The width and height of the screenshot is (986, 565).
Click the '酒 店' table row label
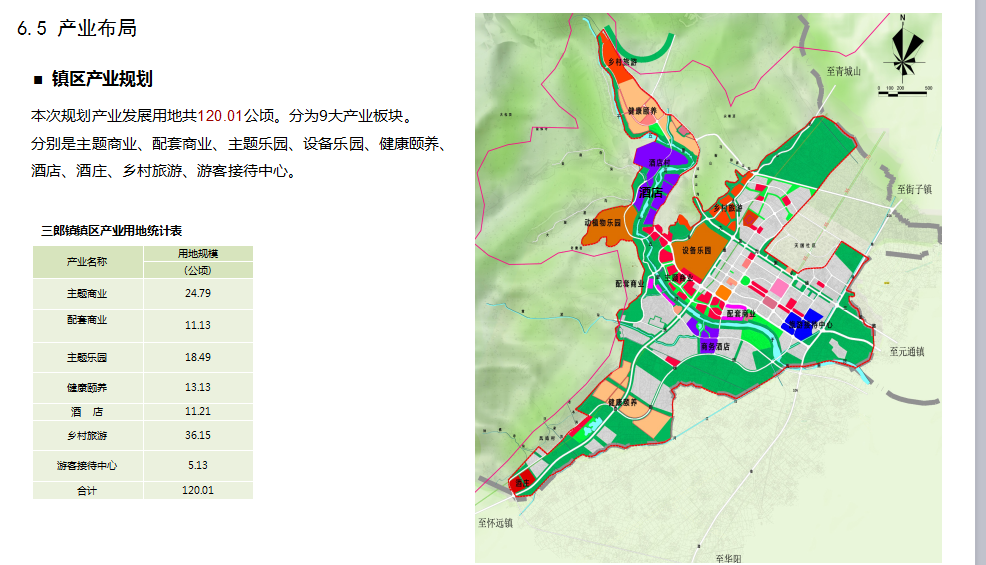(x=87, y=411)
